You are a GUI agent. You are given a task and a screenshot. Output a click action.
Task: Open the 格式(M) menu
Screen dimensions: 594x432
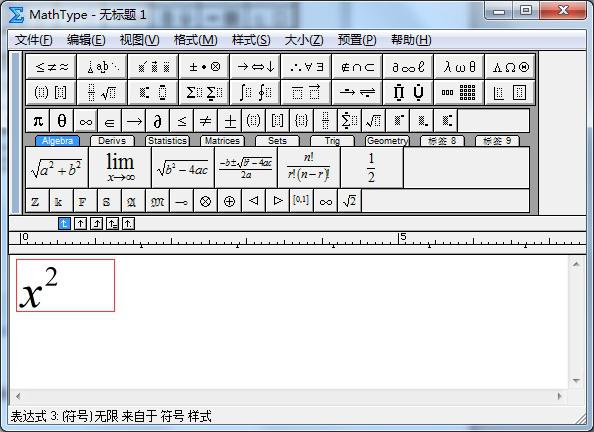(195, 40)
